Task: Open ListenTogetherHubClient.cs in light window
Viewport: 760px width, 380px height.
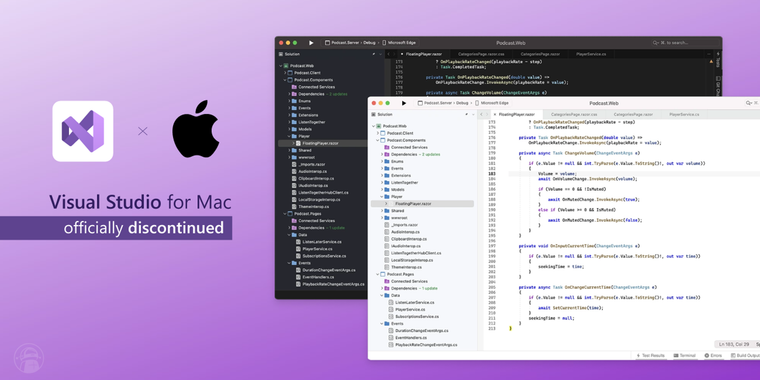Action: (x=416, y=253)
